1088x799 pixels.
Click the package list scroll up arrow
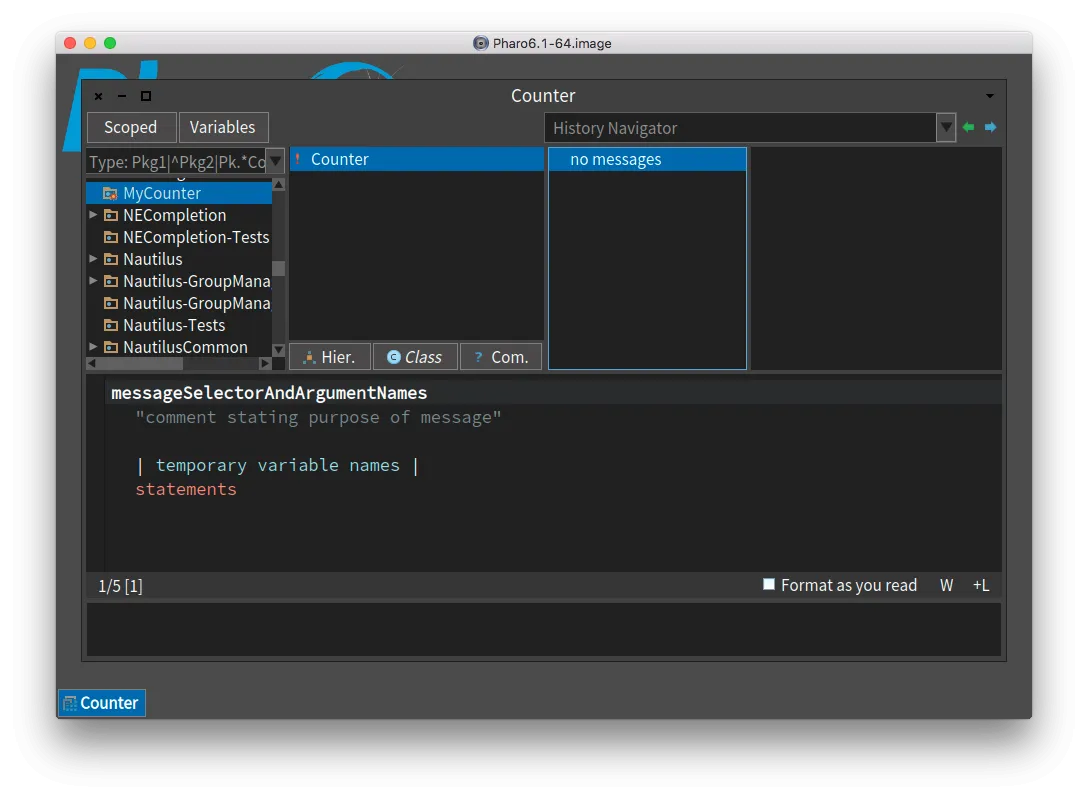pyautogui.click(x=278, y=184)
